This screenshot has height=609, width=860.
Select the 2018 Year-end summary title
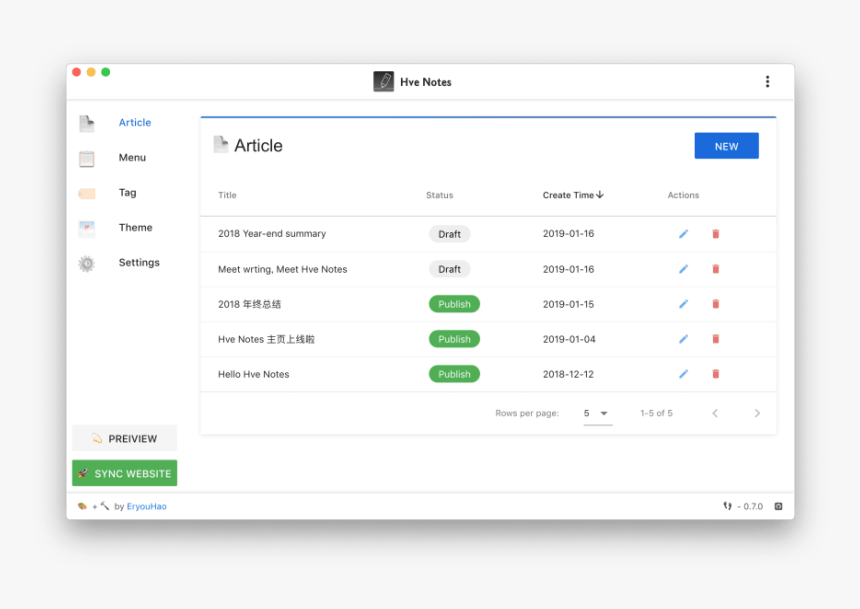tap(272, 234)
